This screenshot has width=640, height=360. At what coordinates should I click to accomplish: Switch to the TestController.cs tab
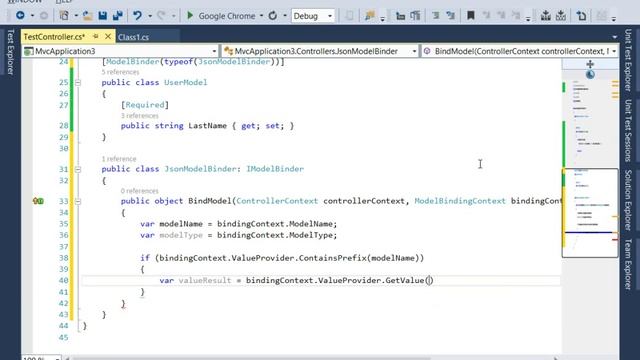pos(54,37)
